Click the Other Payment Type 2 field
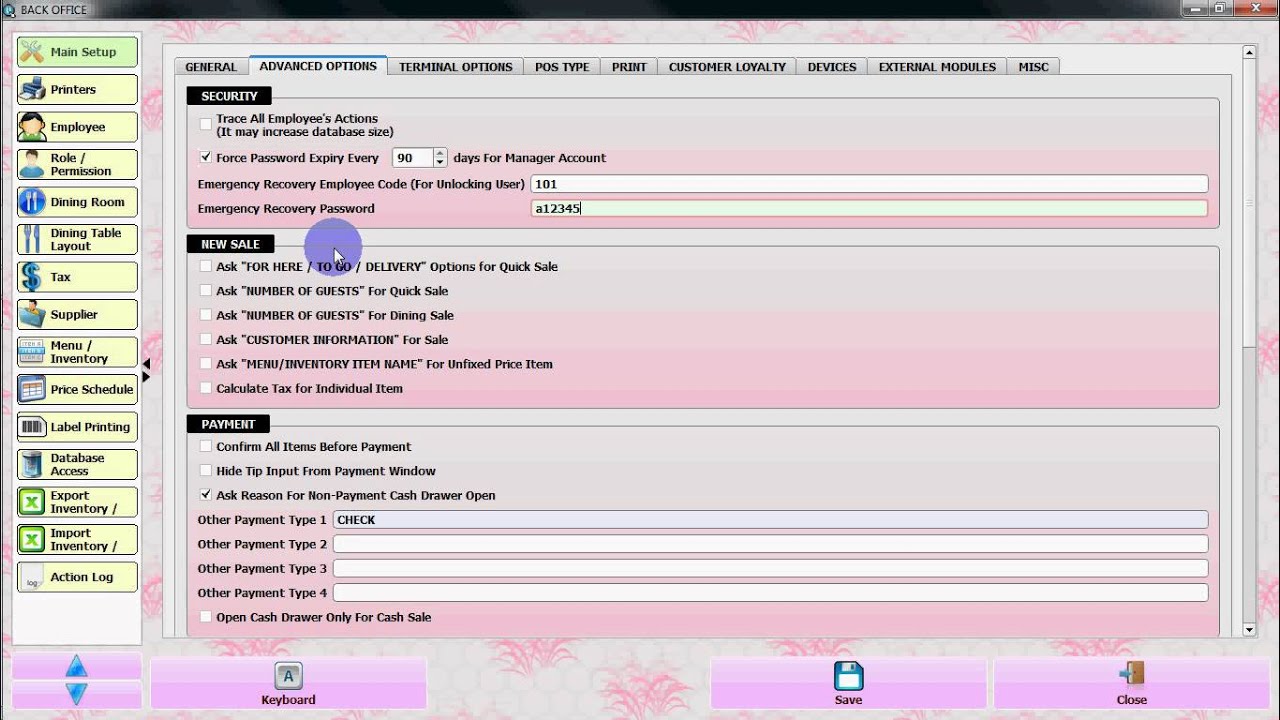Viewport: 1280px width, 720px height. coord(769,544)
